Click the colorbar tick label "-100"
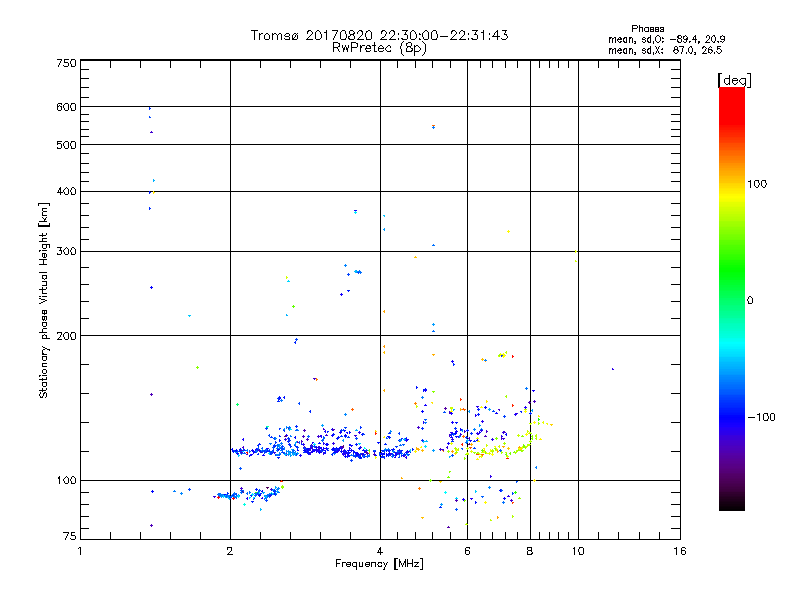 761,417
